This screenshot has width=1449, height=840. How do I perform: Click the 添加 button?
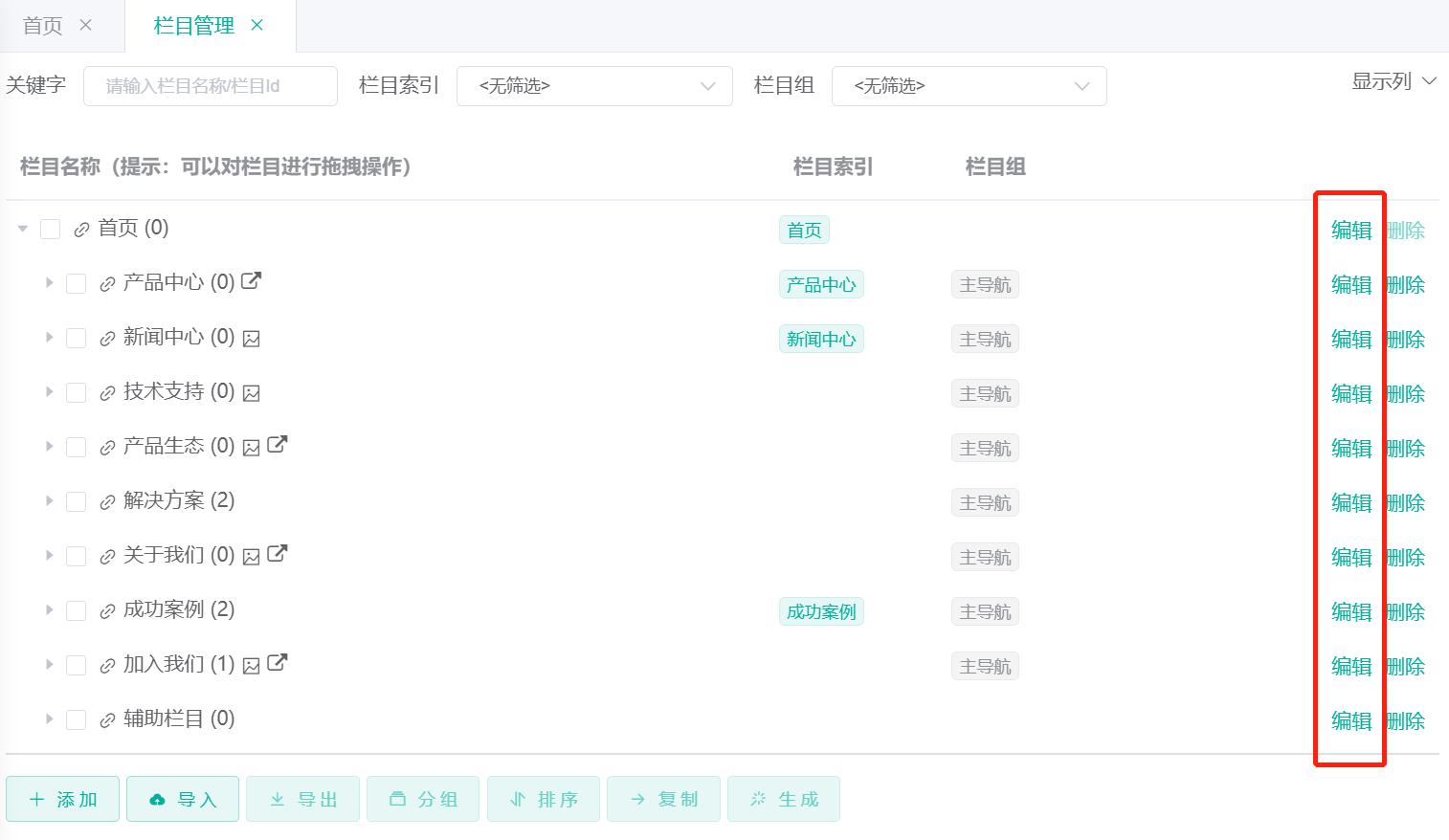(x=63, y=799)
